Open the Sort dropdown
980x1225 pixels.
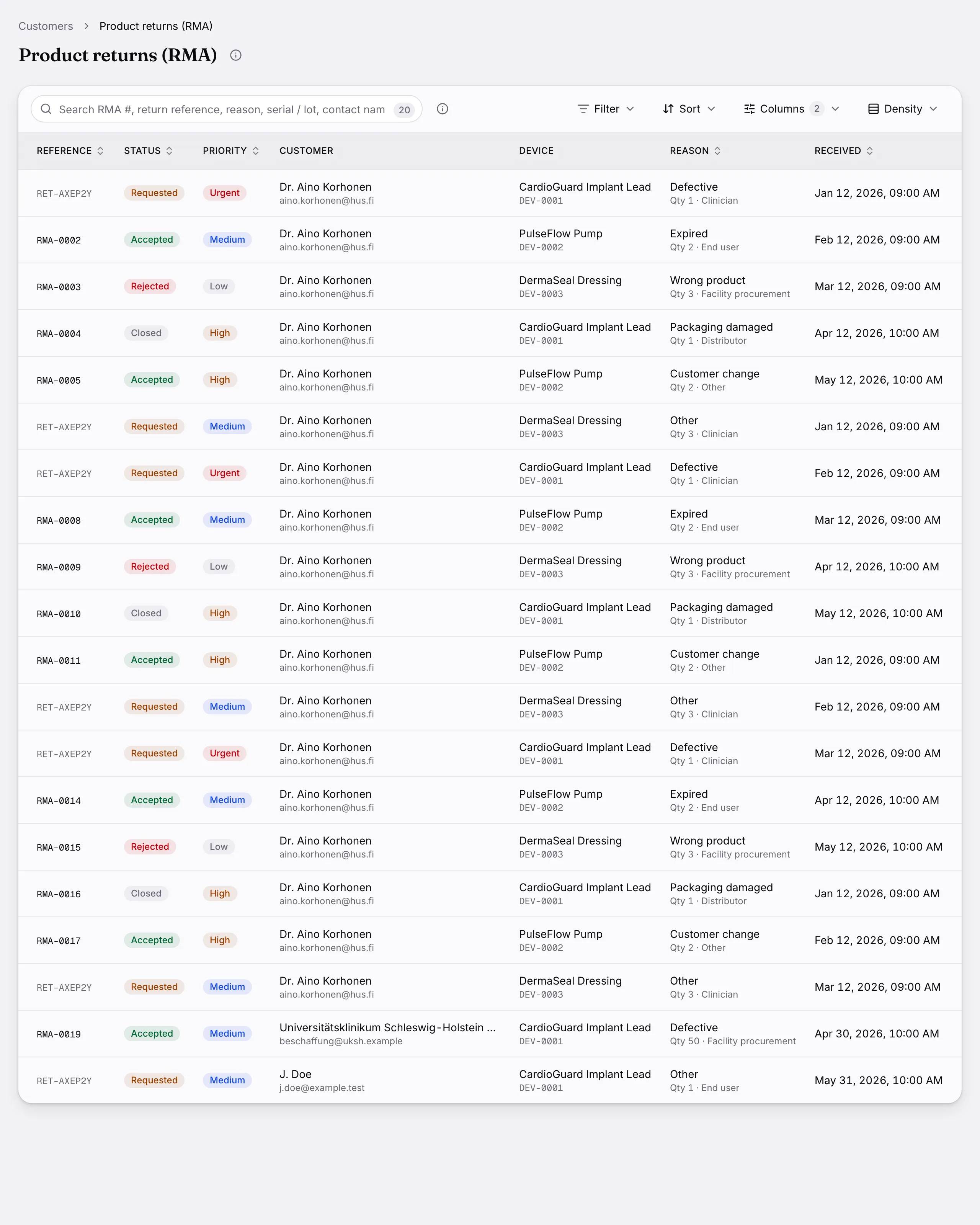689,109
